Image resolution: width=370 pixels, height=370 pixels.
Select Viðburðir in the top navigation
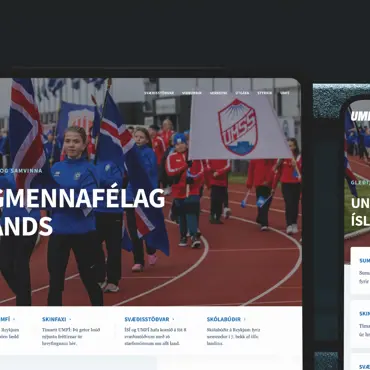click(x=192, y=93)
